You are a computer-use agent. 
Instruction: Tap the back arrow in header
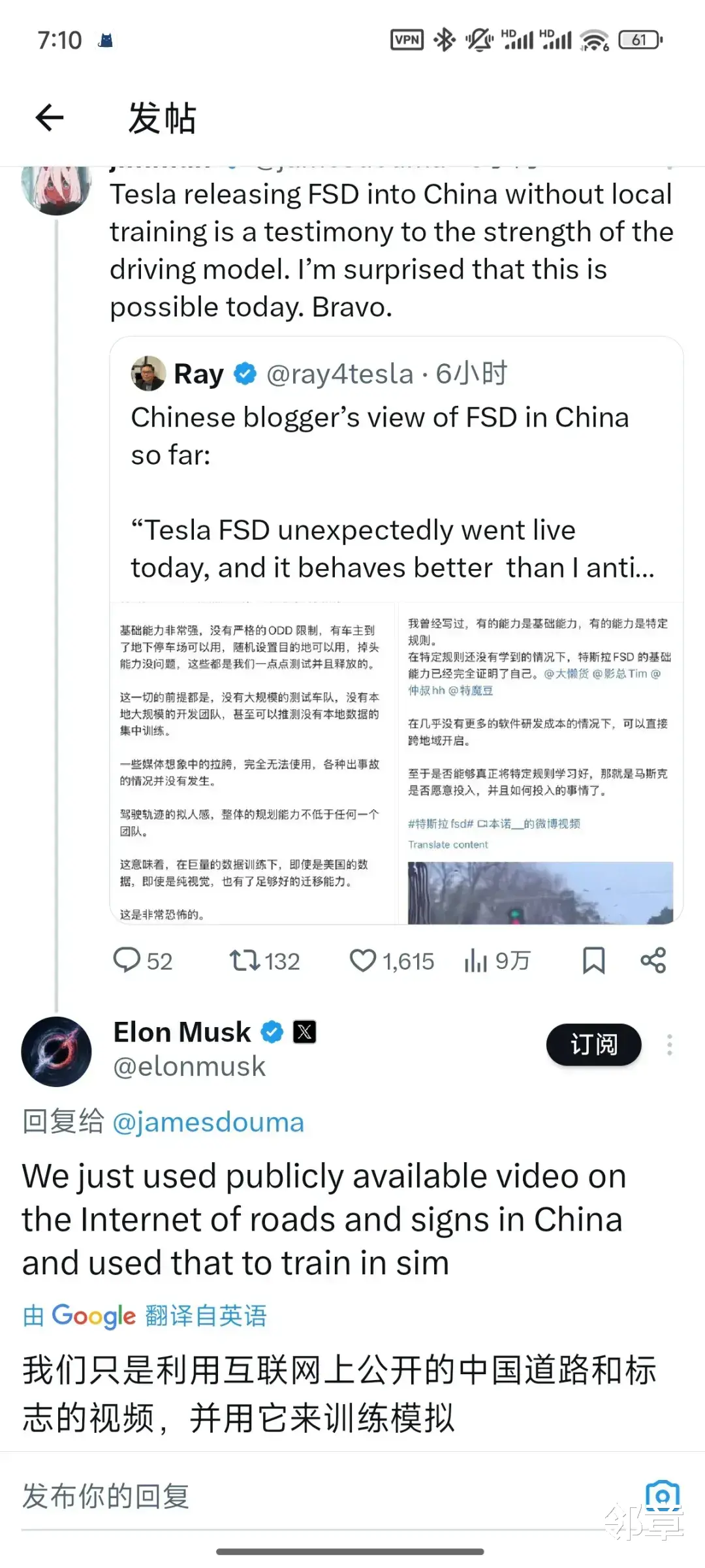pyautogui.click(x=50, y=118)
